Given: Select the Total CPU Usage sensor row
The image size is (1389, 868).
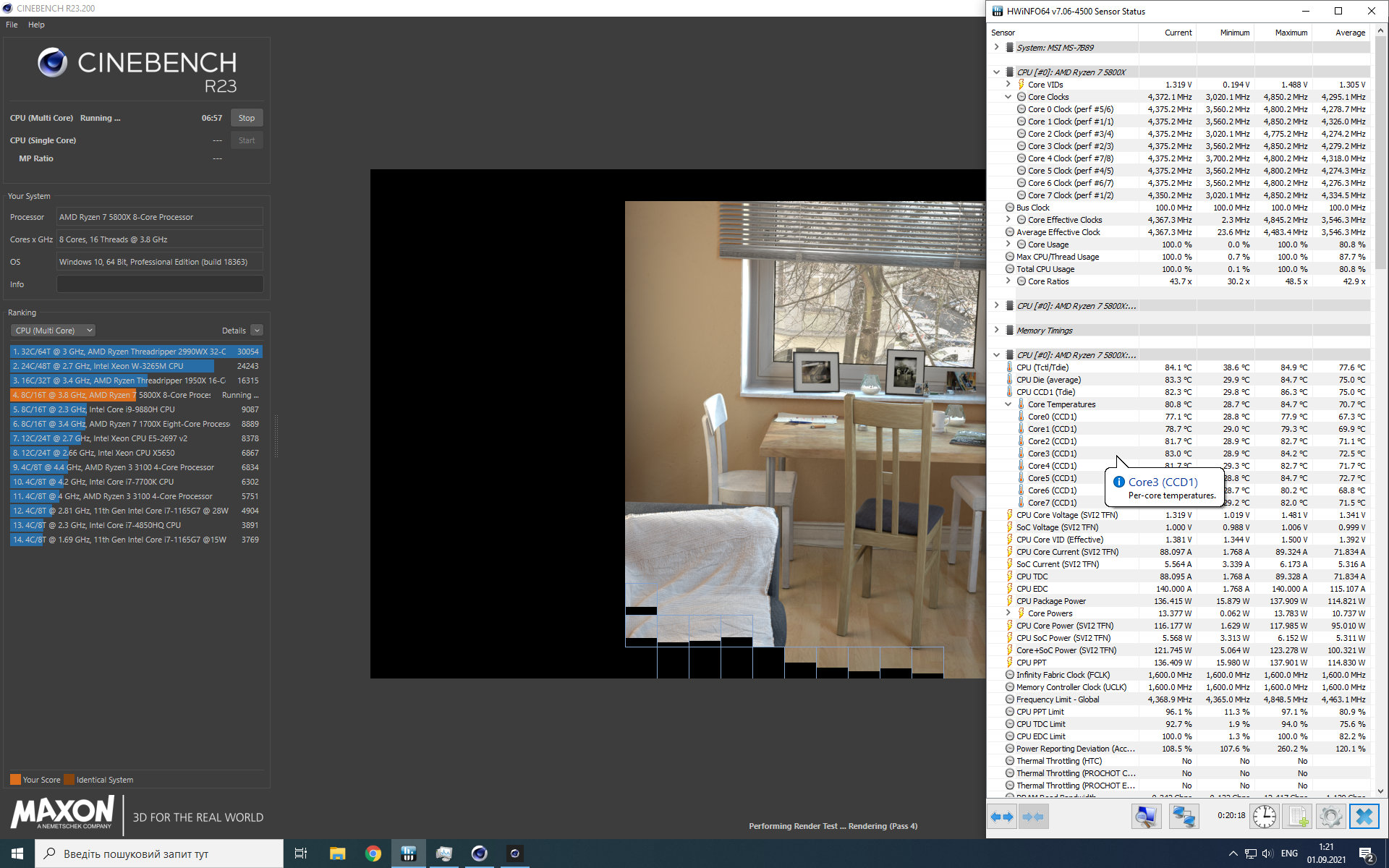Looking at the screenshot, I should (x=1179, y=269).
